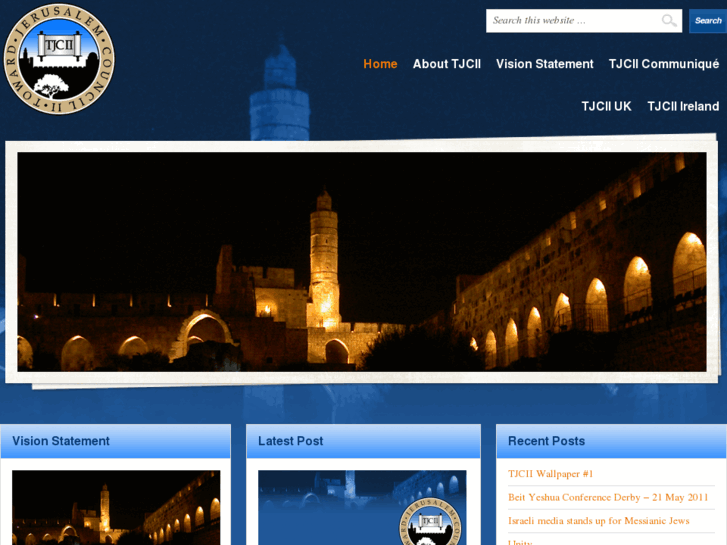Click the Search button
Viewport: 727px width, 545px height.
point(708,21)
